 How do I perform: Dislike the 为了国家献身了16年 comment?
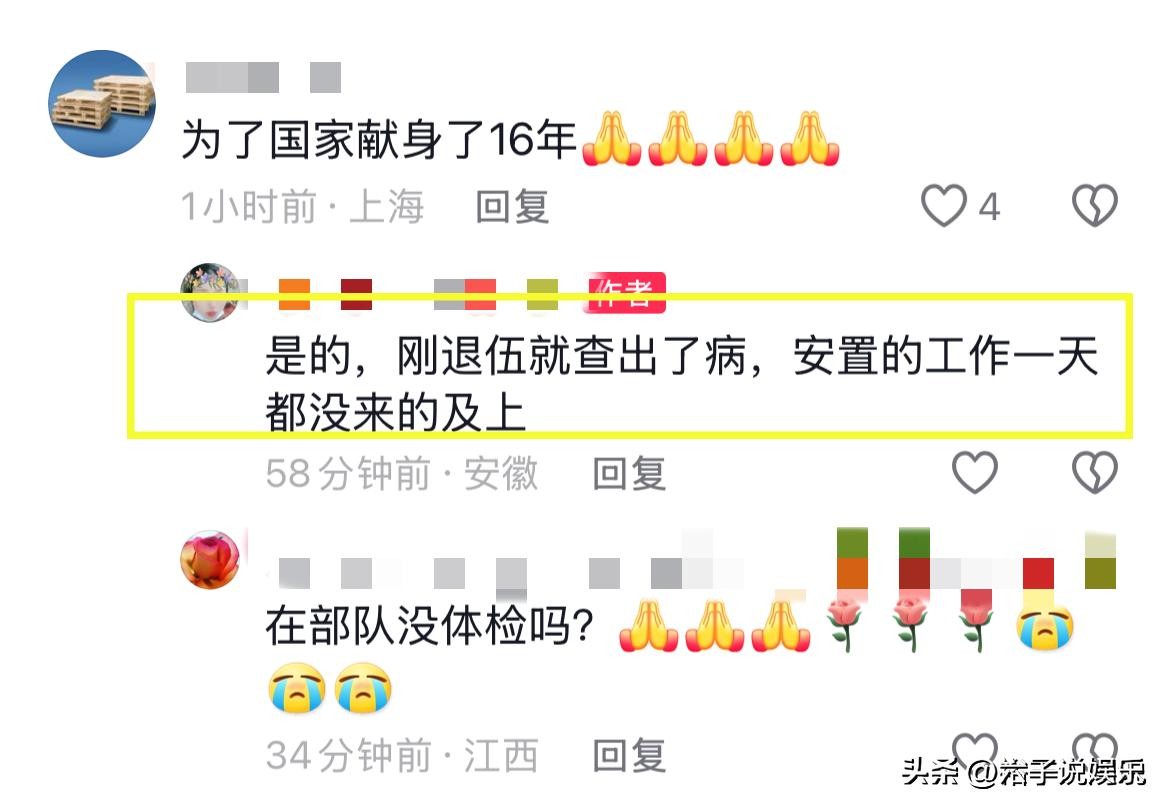pos(1094,205)
